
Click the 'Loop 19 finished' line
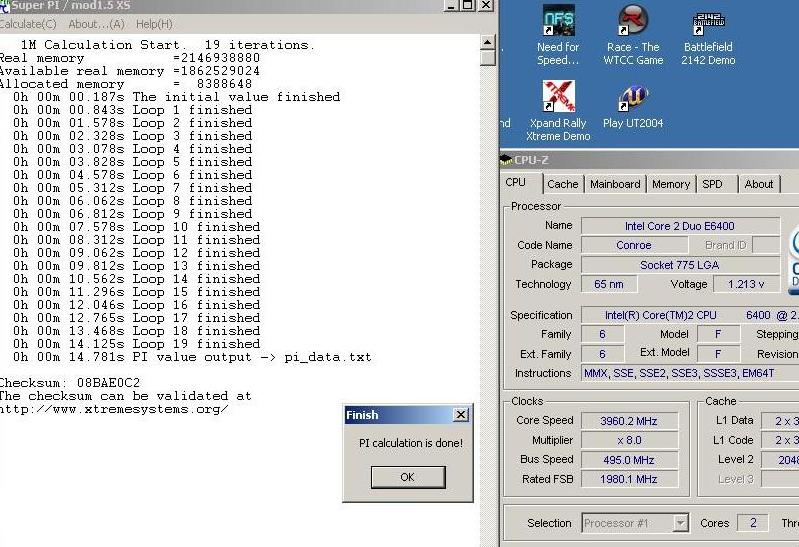point(137,344)
